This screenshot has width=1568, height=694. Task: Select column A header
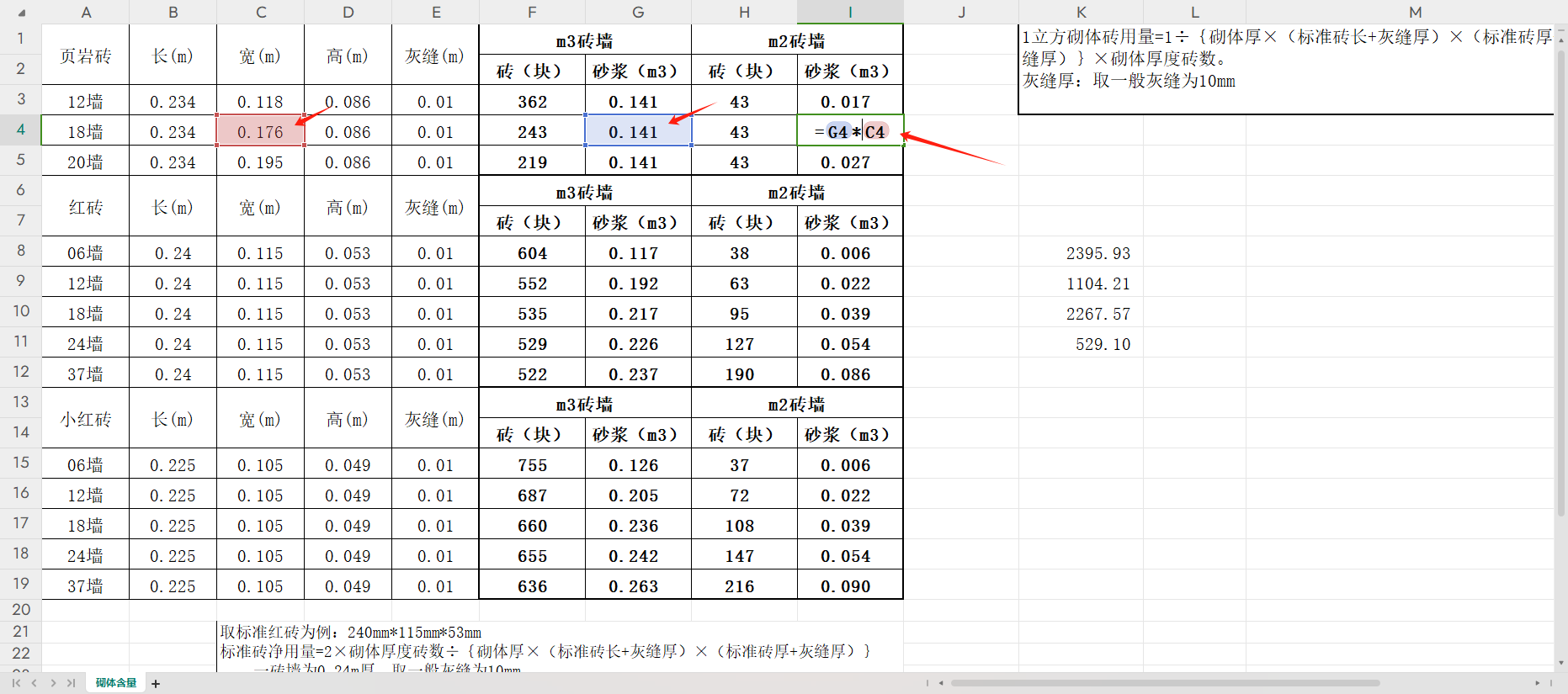point(86,12)
